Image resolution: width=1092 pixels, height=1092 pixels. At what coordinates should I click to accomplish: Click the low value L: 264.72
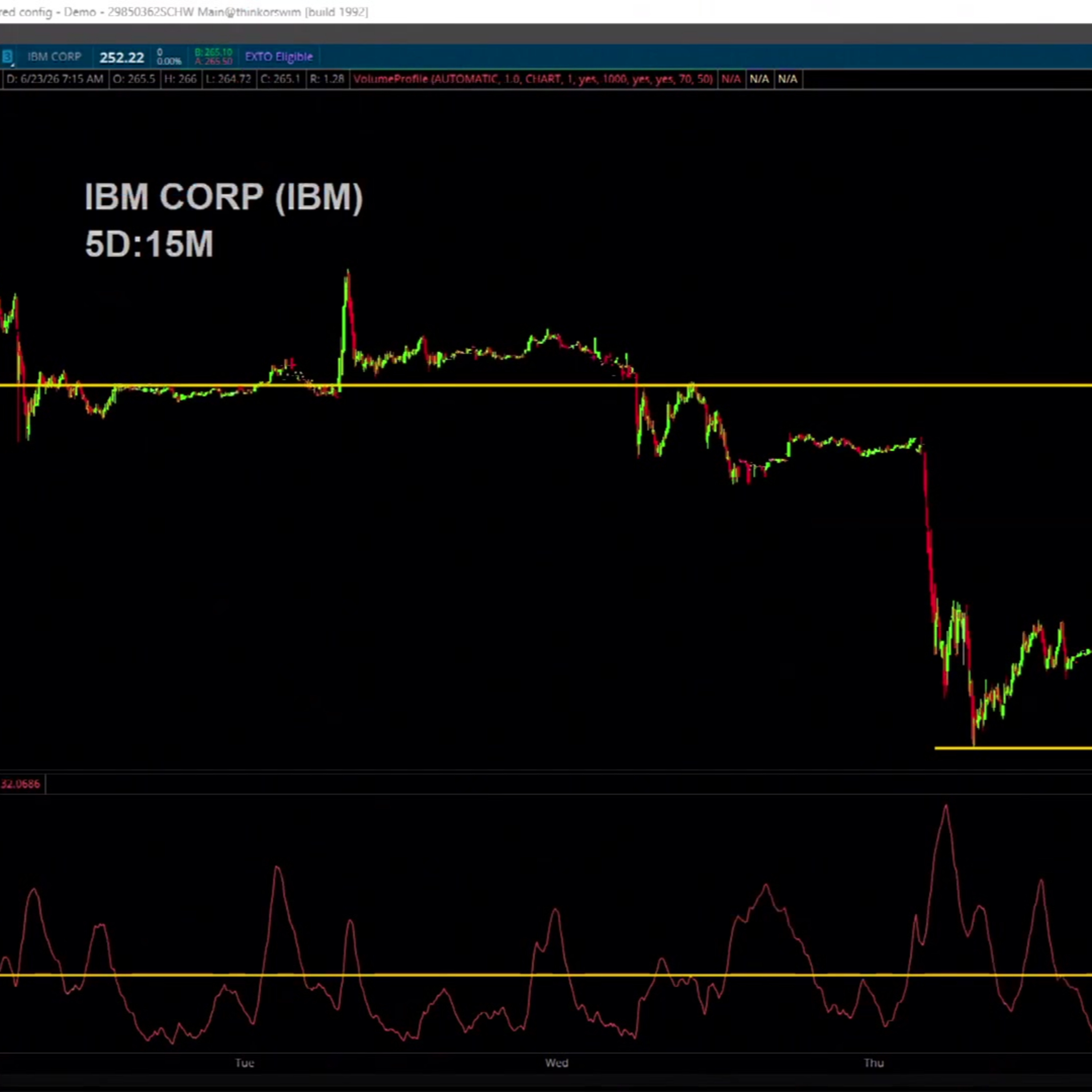tap(228, 79)
